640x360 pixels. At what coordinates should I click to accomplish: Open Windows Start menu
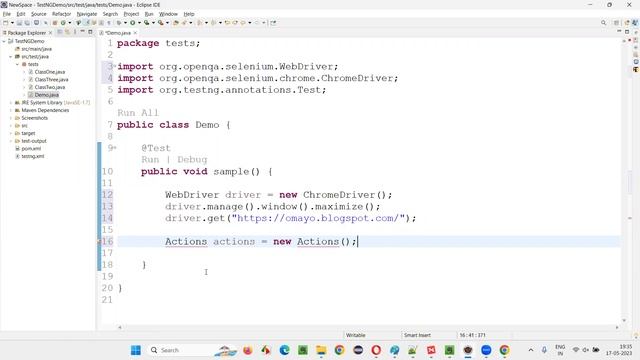pyautogui.click(x=136, y=350)
